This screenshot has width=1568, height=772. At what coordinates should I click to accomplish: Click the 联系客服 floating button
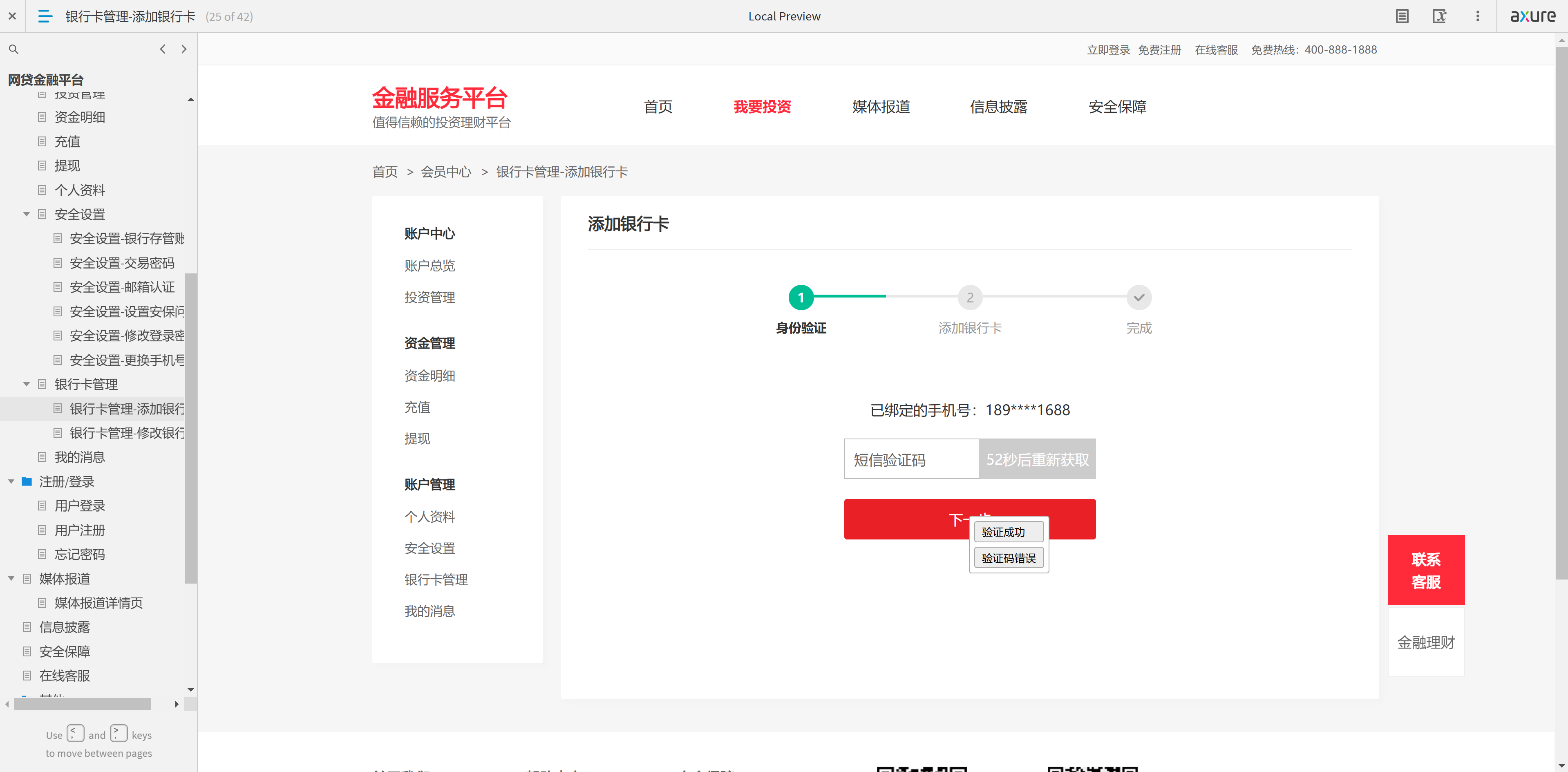(1425, 571)
